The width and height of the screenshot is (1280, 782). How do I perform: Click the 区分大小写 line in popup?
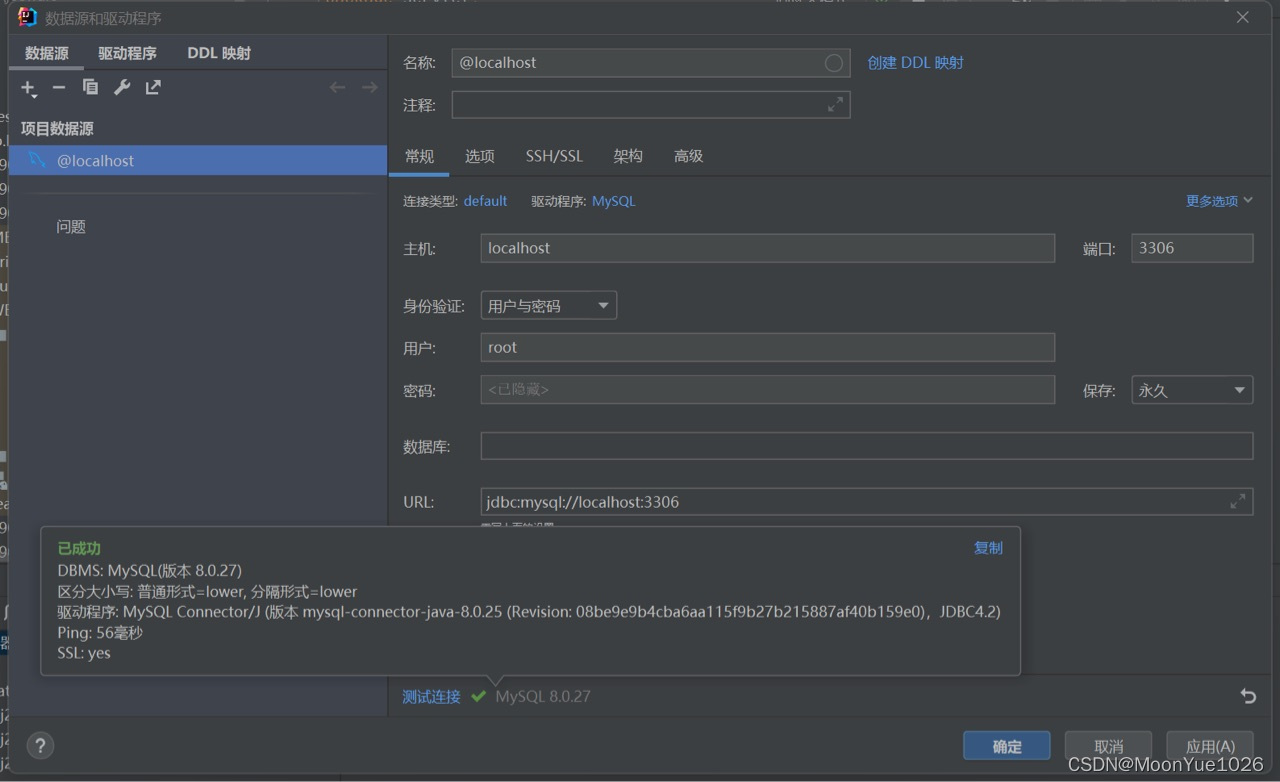point(207,591)
